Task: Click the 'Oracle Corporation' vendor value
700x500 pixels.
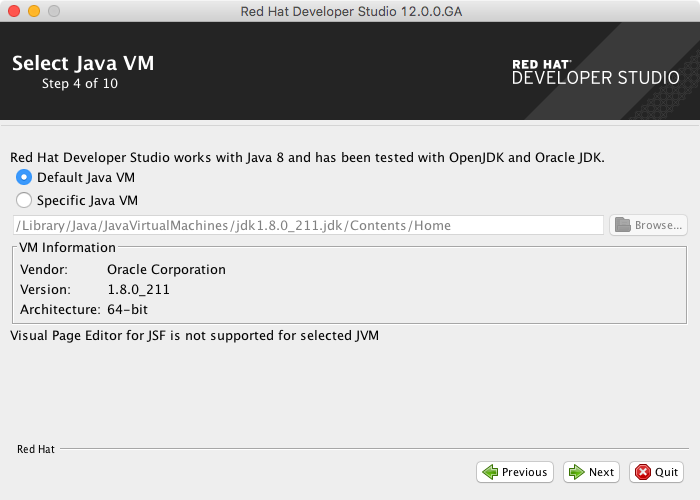Action: click(166, 270)
